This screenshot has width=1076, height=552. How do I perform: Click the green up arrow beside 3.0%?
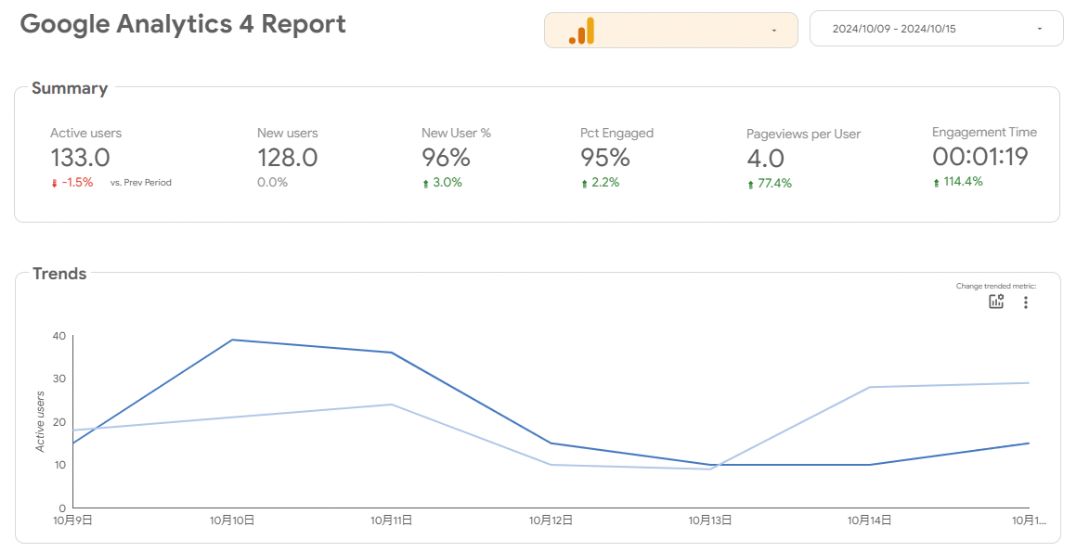(425, 183)
